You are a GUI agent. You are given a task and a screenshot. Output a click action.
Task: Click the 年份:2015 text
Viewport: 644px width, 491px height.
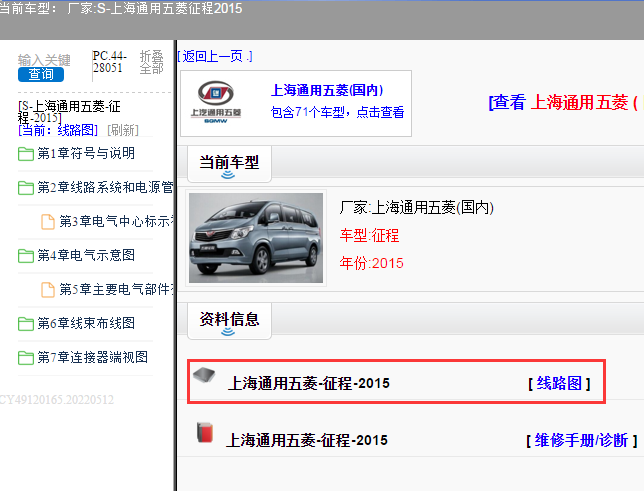[372, 263]
